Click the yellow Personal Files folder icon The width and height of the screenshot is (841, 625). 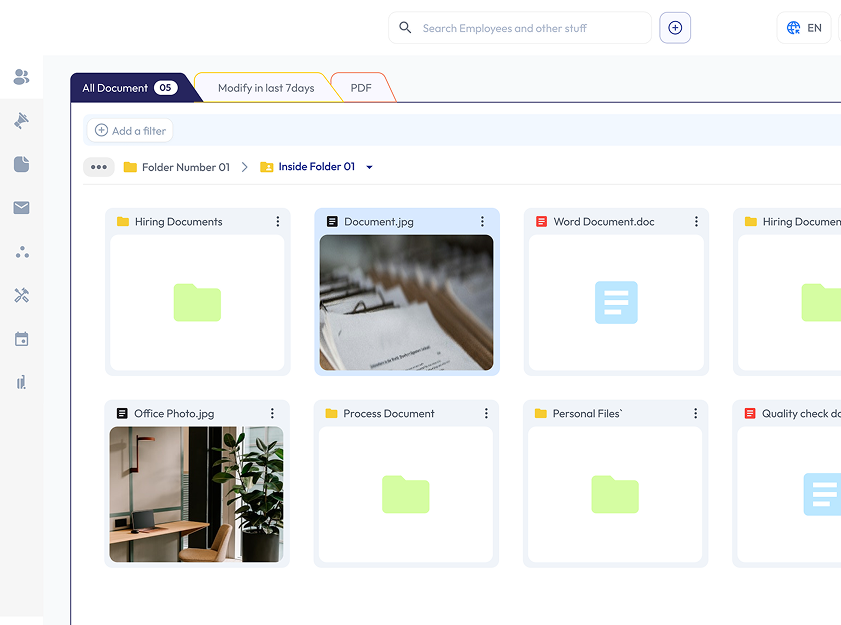pyautogui.click(x=541, y=413)
